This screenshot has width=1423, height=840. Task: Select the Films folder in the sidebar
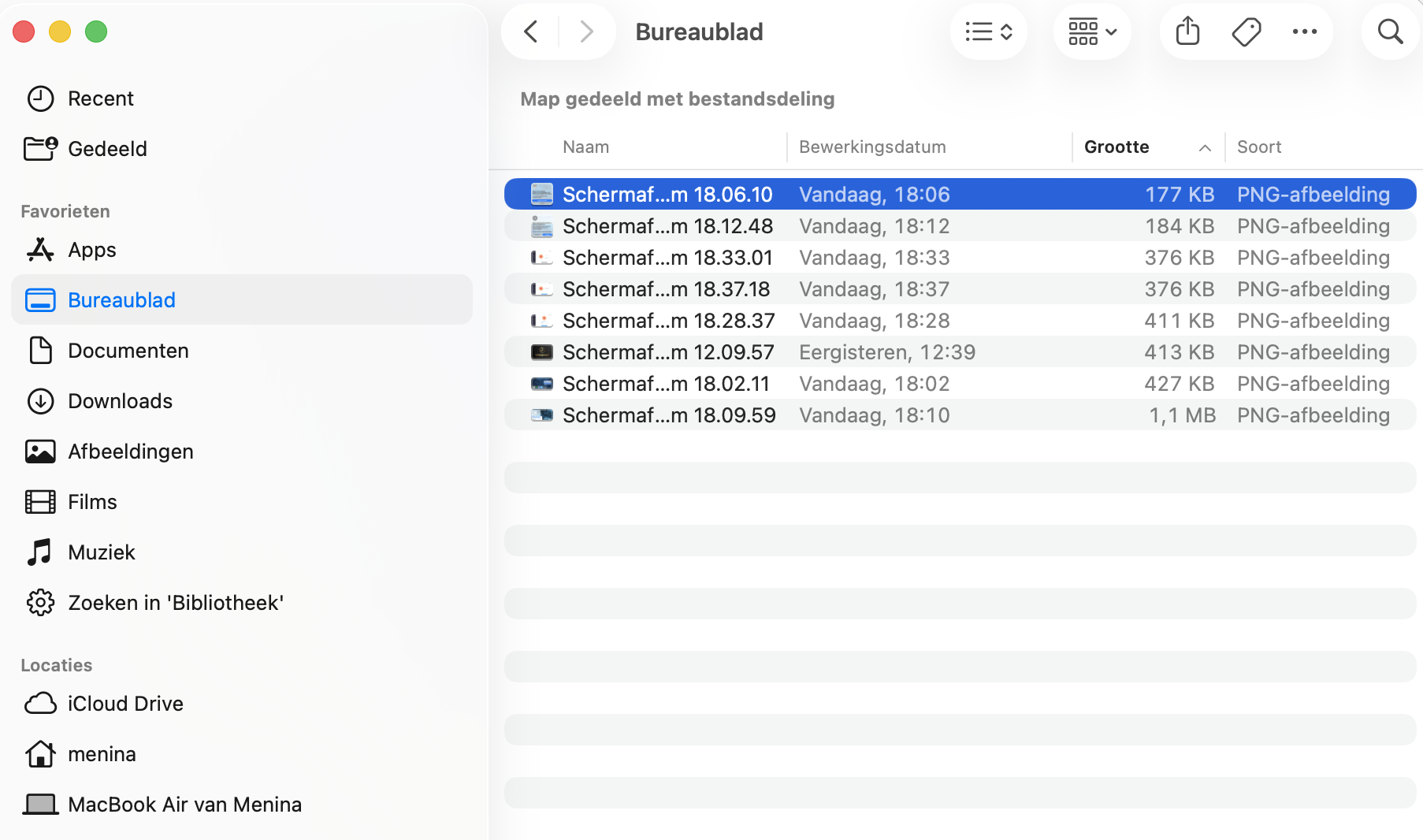(x=93, y=501)
